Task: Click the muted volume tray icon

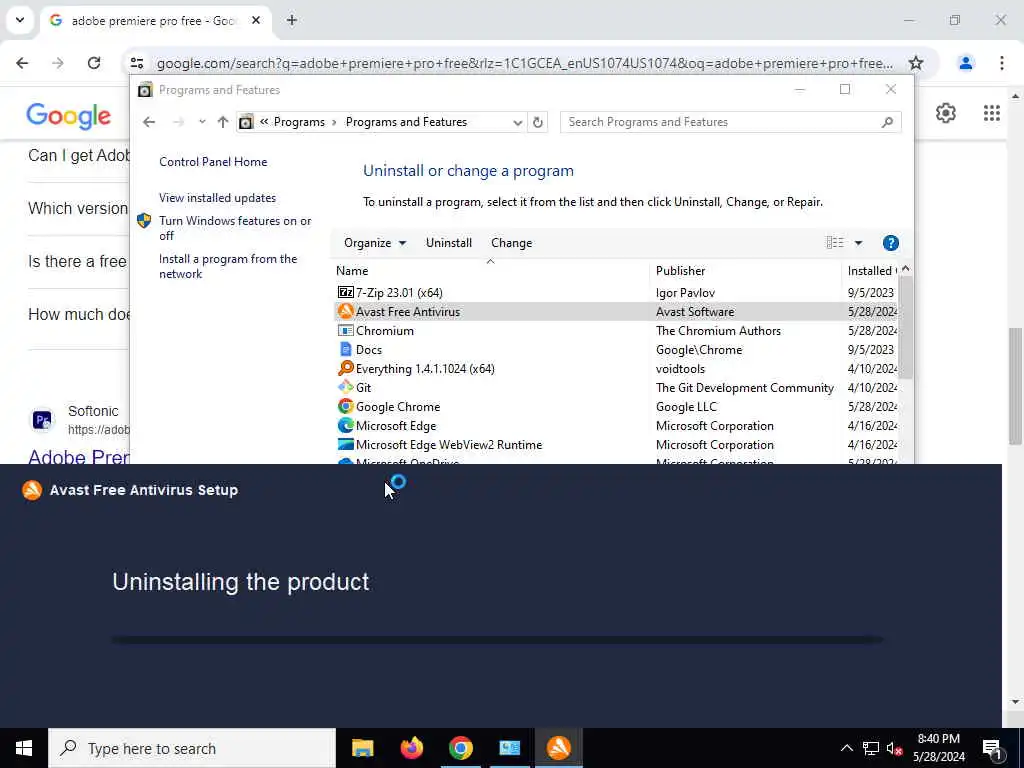Action: click(894, 748)
